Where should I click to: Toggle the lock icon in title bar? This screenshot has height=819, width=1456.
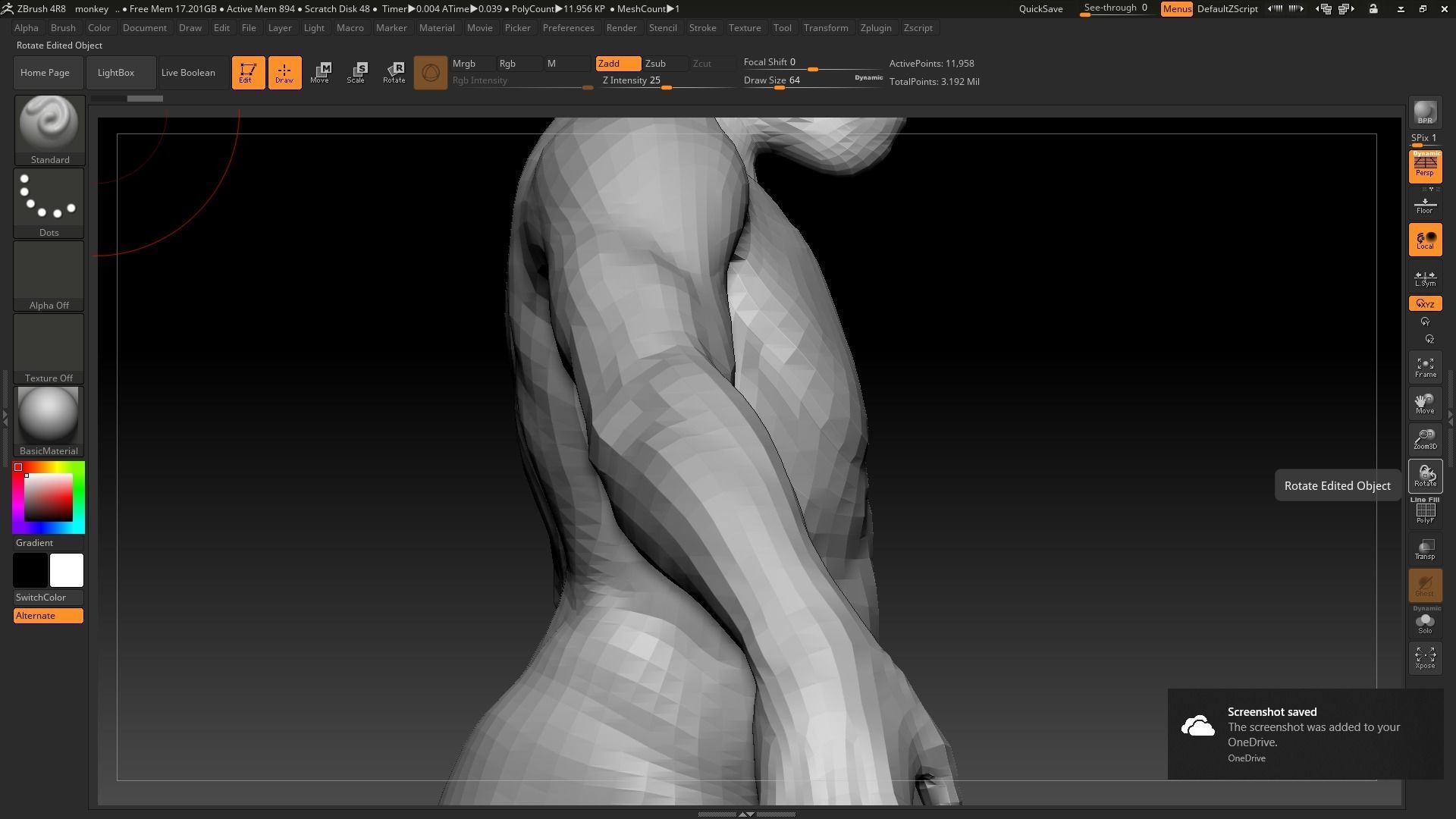[x=1373, y=9]
